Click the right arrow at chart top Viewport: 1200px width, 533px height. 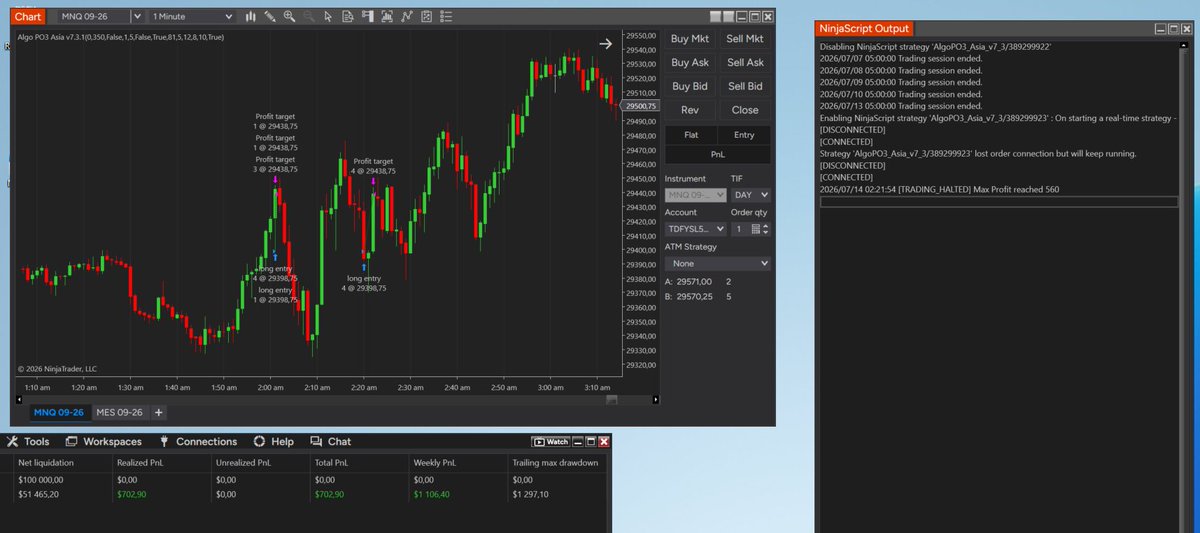point(605,43)
